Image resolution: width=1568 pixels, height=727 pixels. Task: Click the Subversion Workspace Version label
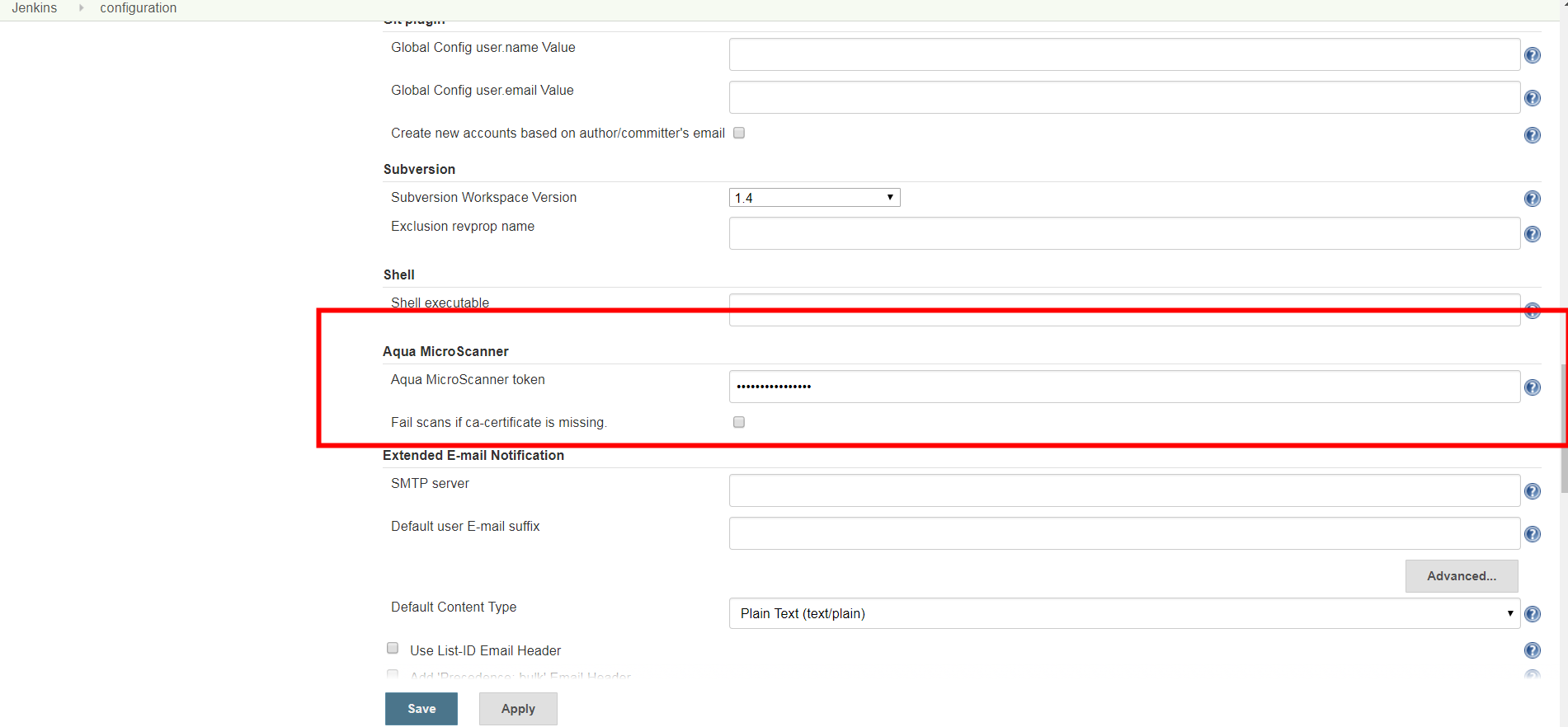click(484, 197)
